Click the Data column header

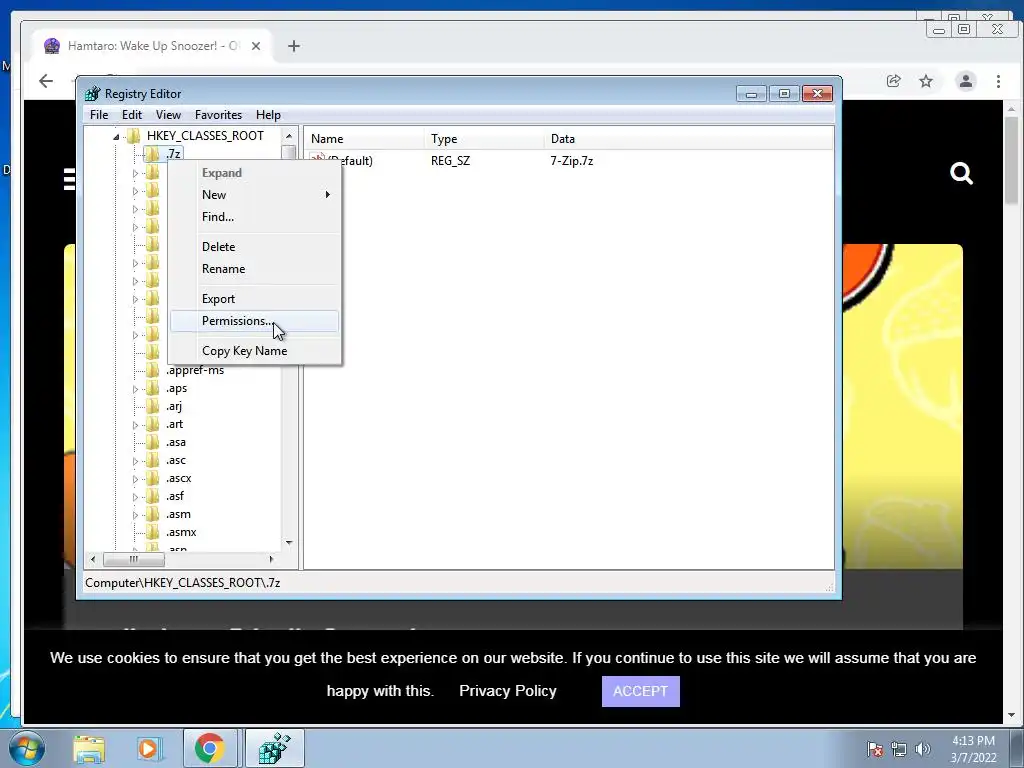(x=688, y=139)
